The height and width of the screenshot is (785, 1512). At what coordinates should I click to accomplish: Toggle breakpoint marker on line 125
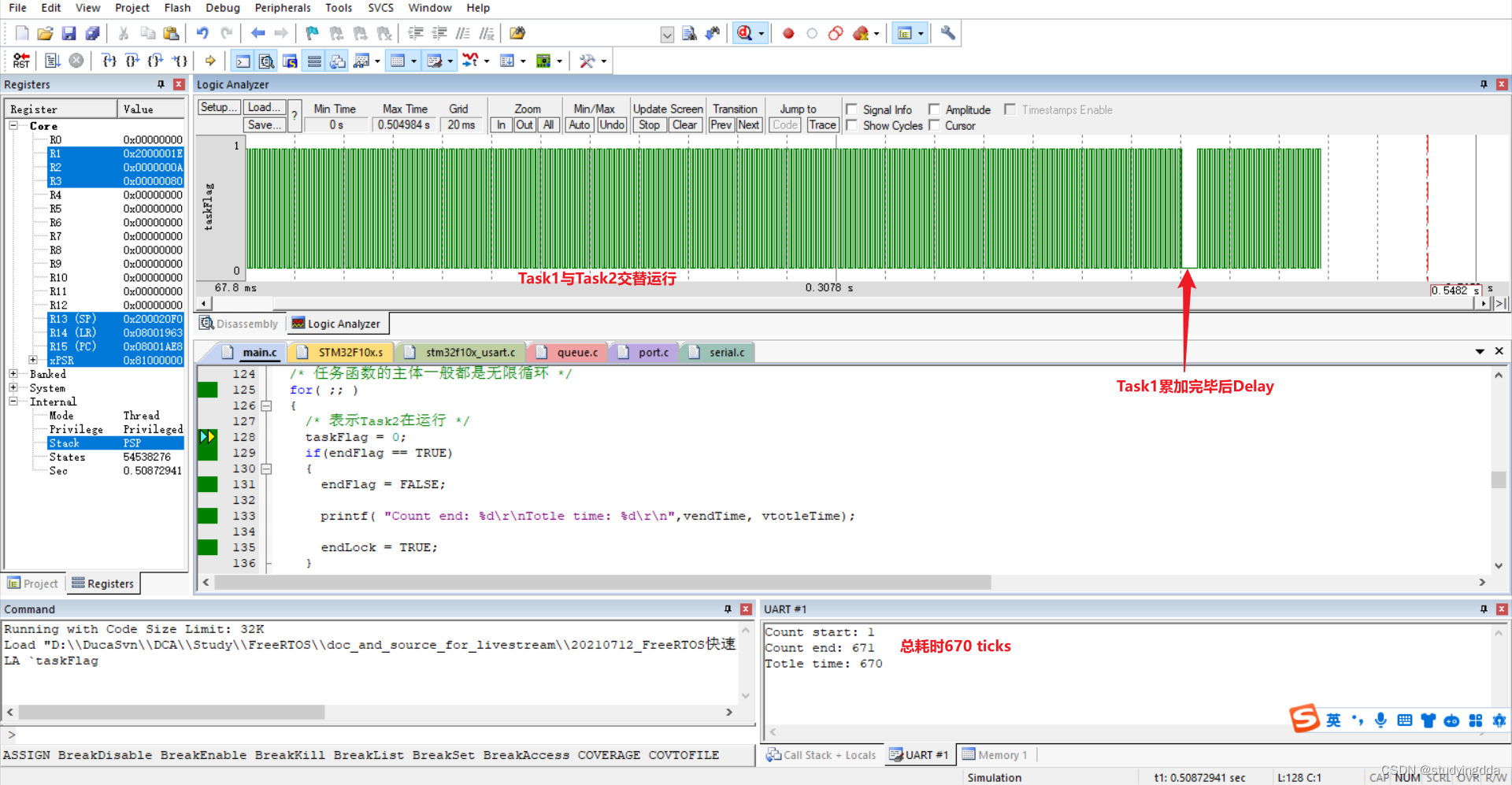coord(208,390)
